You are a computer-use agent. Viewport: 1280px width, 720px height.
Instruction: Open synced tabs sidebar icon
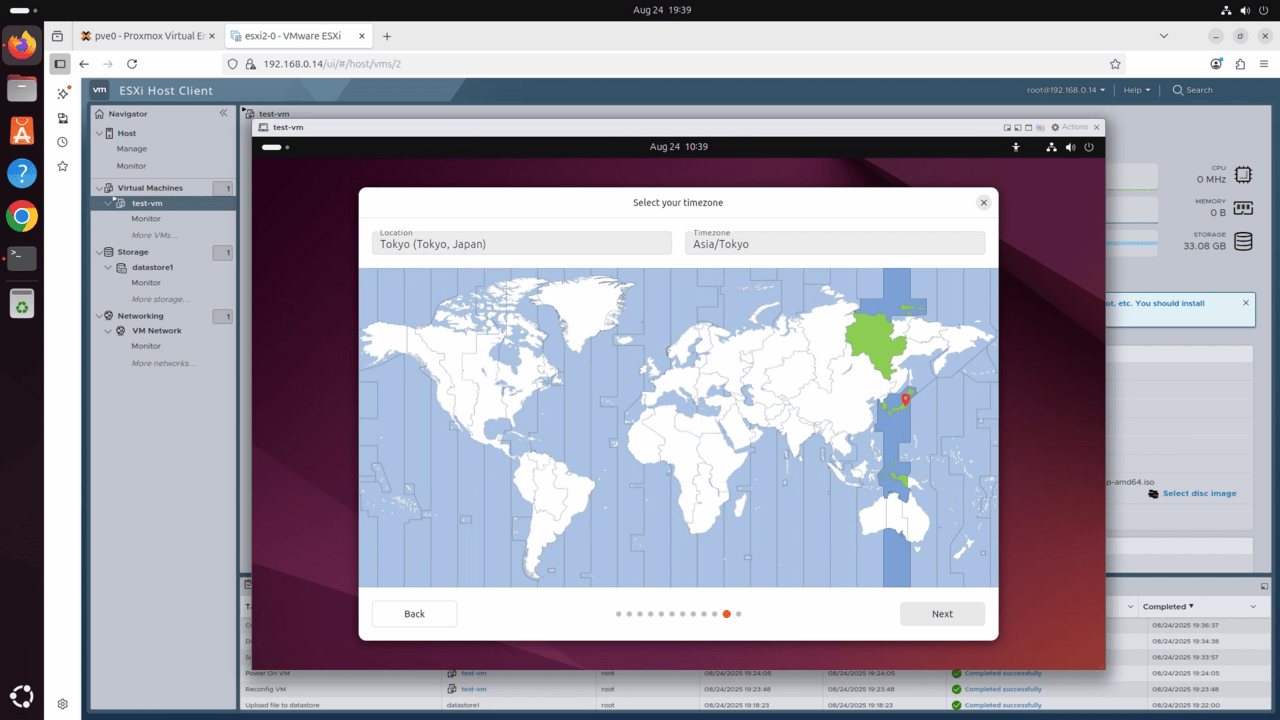tap(62, 118)
